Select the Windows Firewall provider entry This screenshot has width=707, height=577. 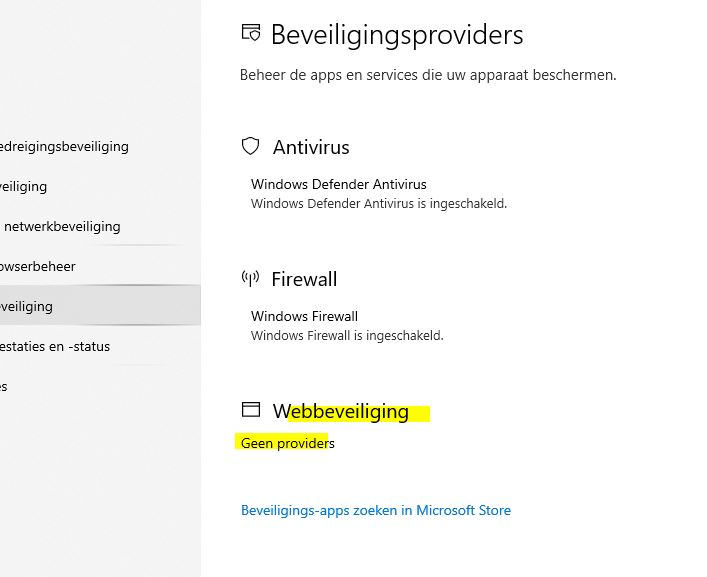tap(304, 316)
